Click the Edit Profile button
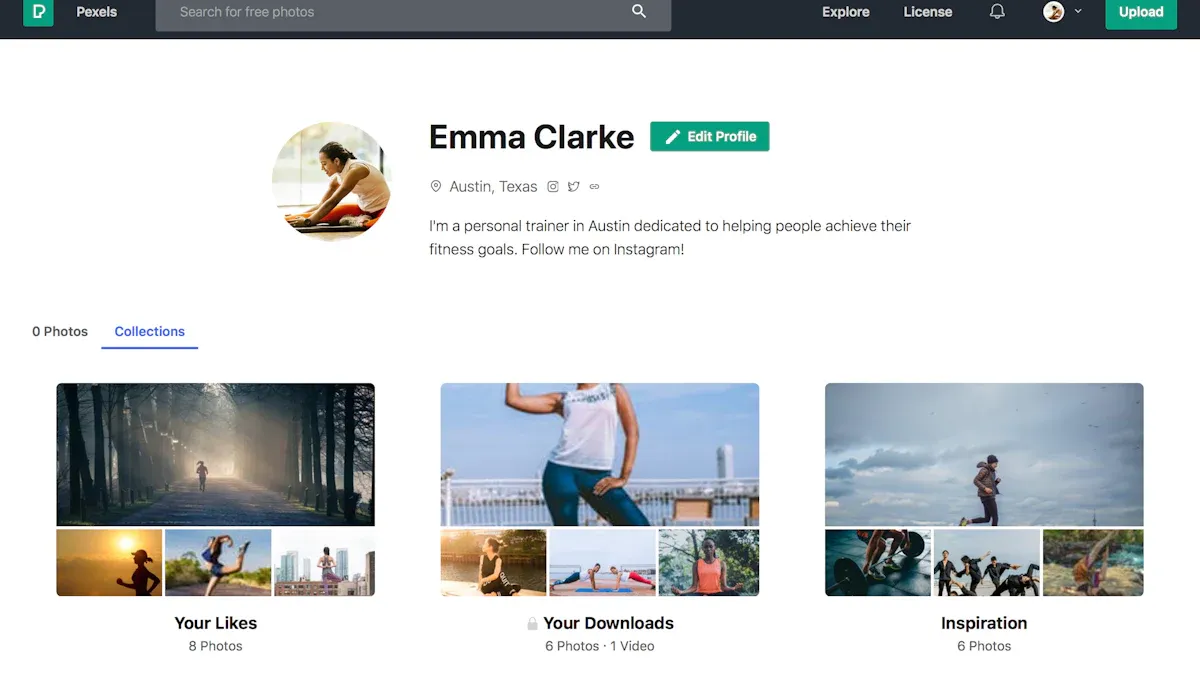 (x=709, y=137)
